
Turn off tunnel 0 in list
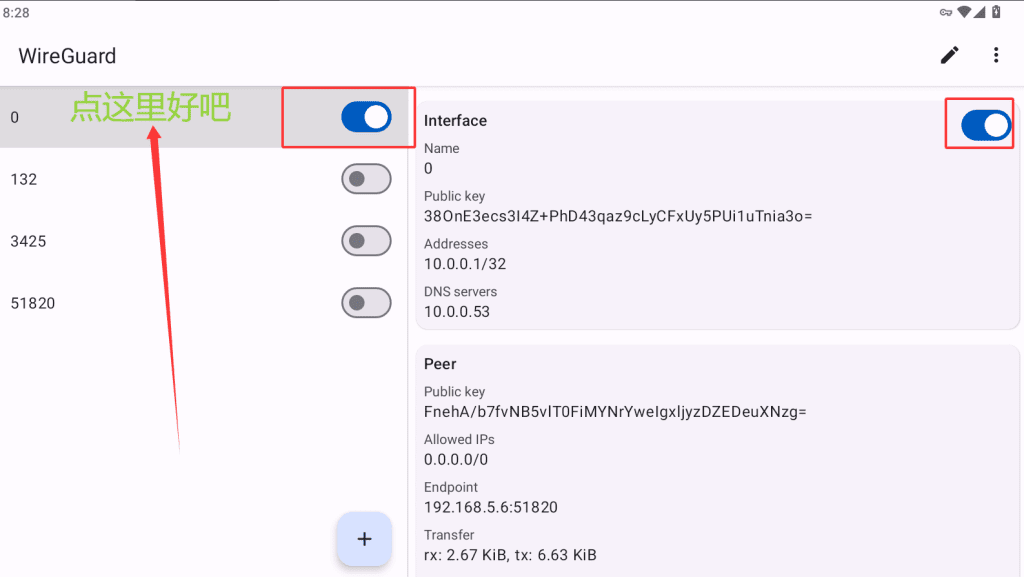(x=366, y=117)
